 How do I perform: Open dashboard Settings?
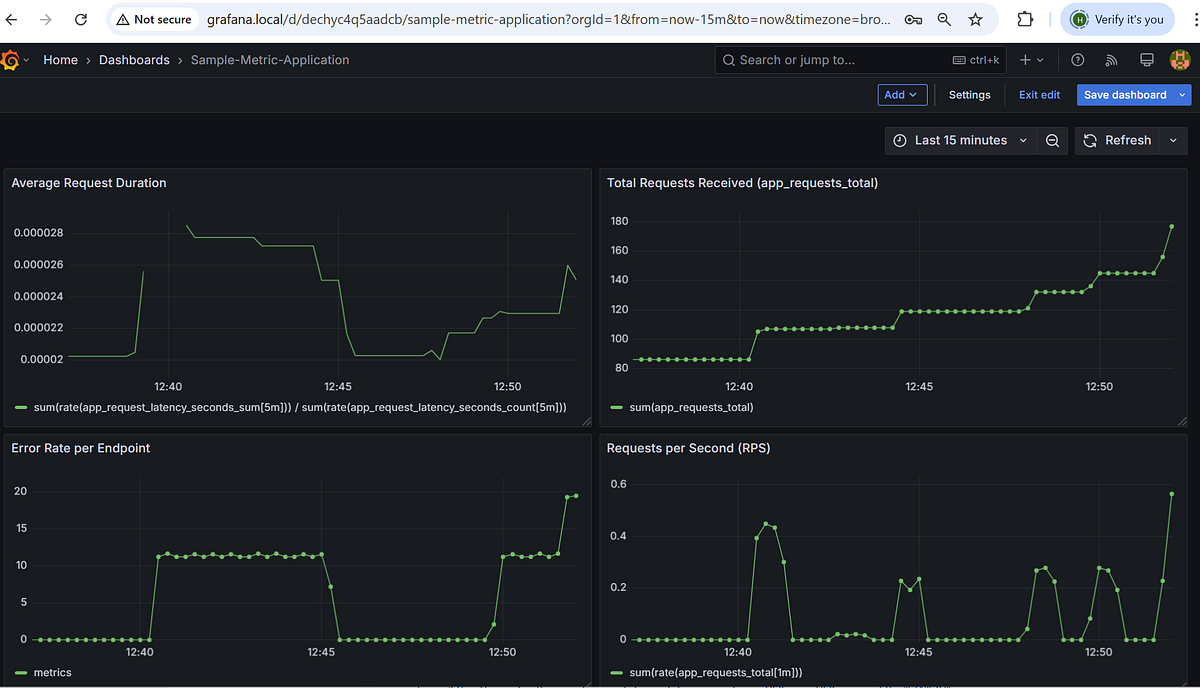pos(969,94)
